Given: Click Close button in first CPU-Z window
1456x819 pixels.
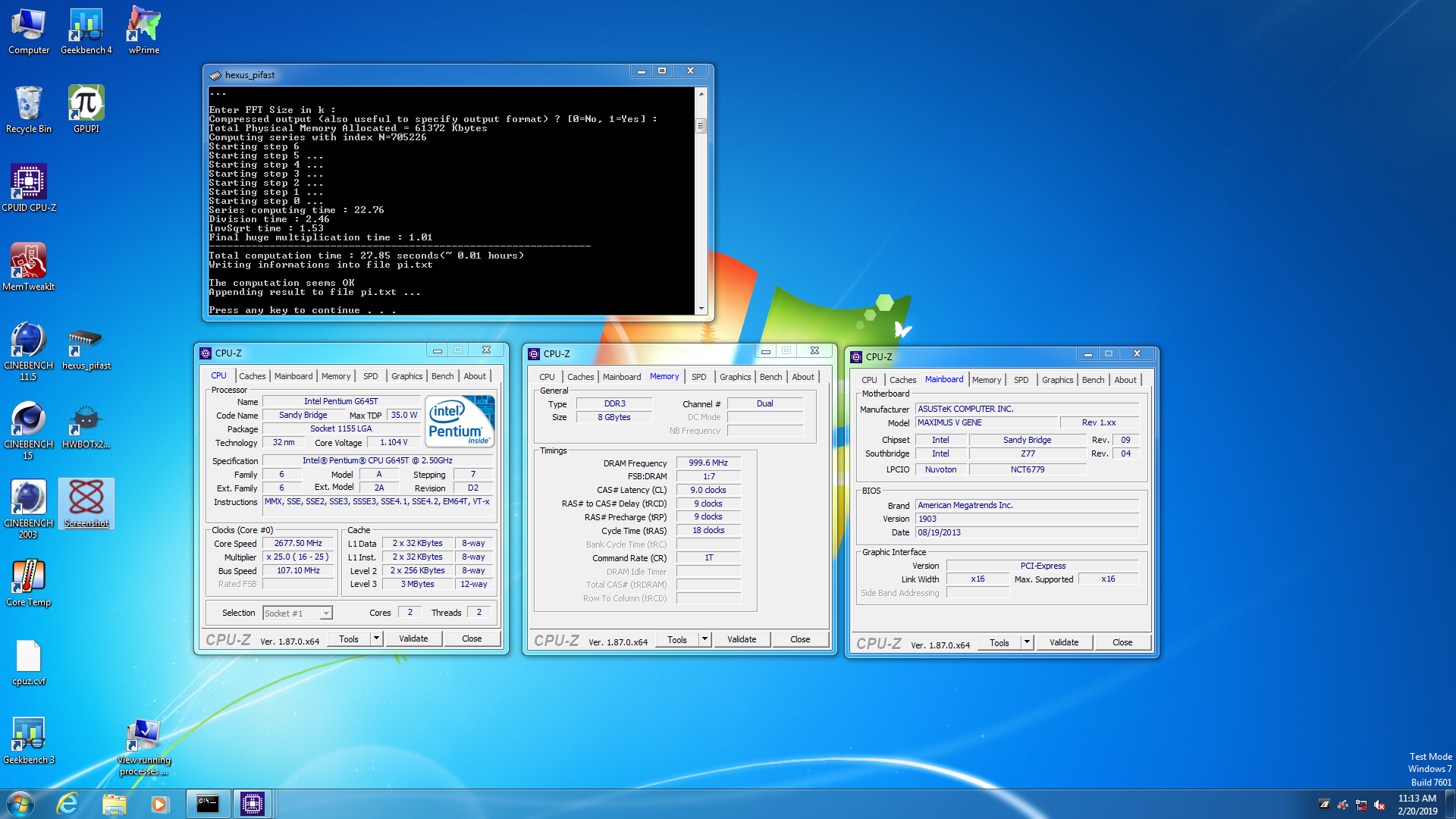Looking at the screenshot, I should coord(472,639).
